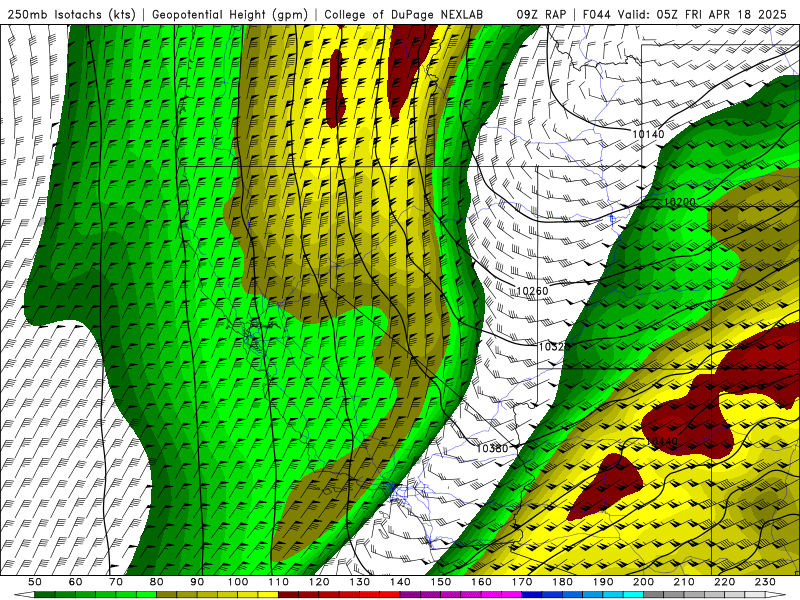Pick the cyan swatch just before the 200 mark
Image resolution: width=800 pixels, height=600 pixels.
tap(634, 595)
